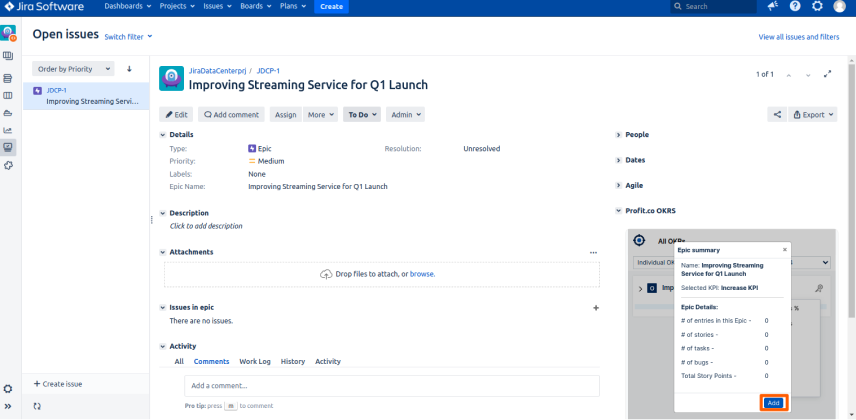
Task: Open the Active sprints board icon
Action: click(8, 96)
